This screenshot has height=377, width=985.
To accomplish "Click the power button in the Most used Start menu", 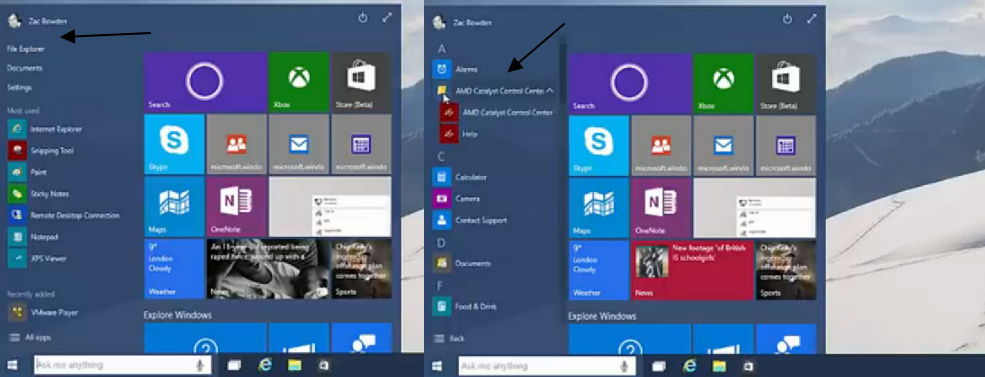I will pos(362,18).
